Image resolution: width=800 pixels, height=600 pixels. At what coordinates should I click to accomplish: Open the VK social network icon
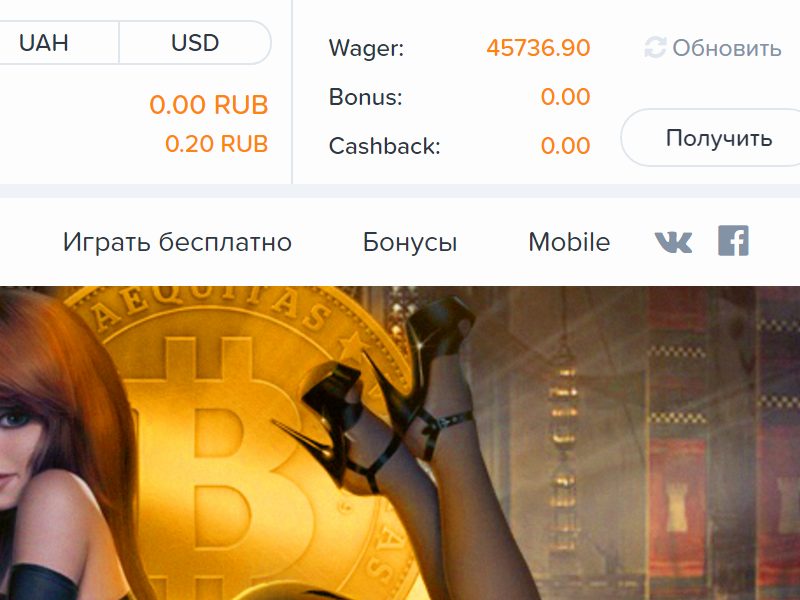673,242
